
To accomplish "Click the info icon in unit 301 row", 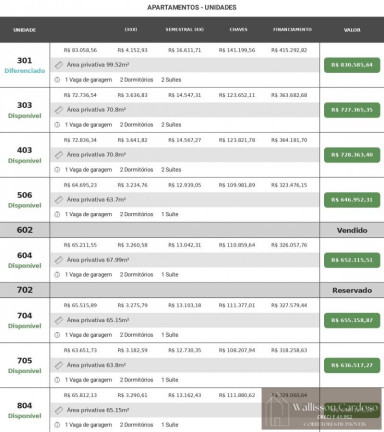I will tap(57, 80).
